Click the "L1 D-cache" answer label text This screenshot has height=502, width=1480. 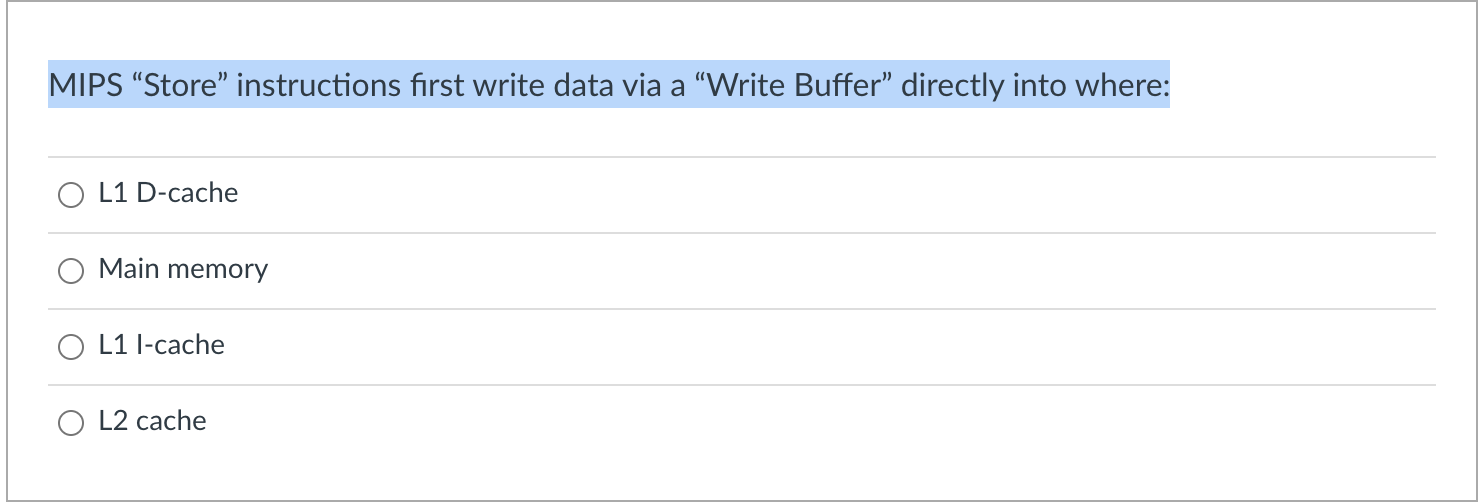pyautogui.click(x=168, y=193)
